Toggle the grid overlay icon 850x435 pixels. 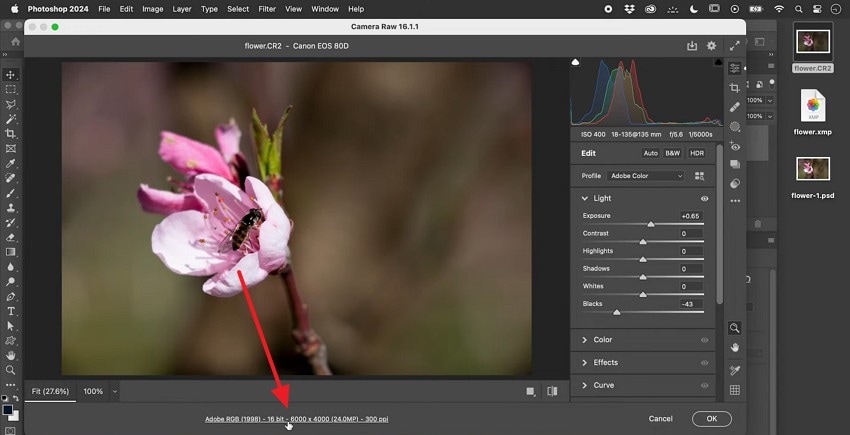[735, 390]
